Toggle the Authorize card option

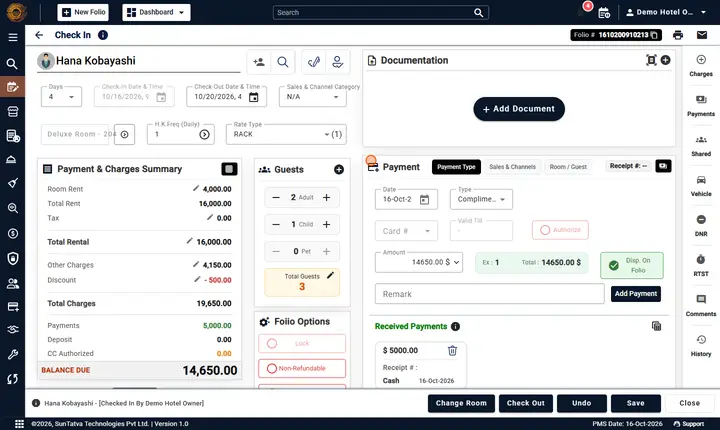tap(560, 230)
